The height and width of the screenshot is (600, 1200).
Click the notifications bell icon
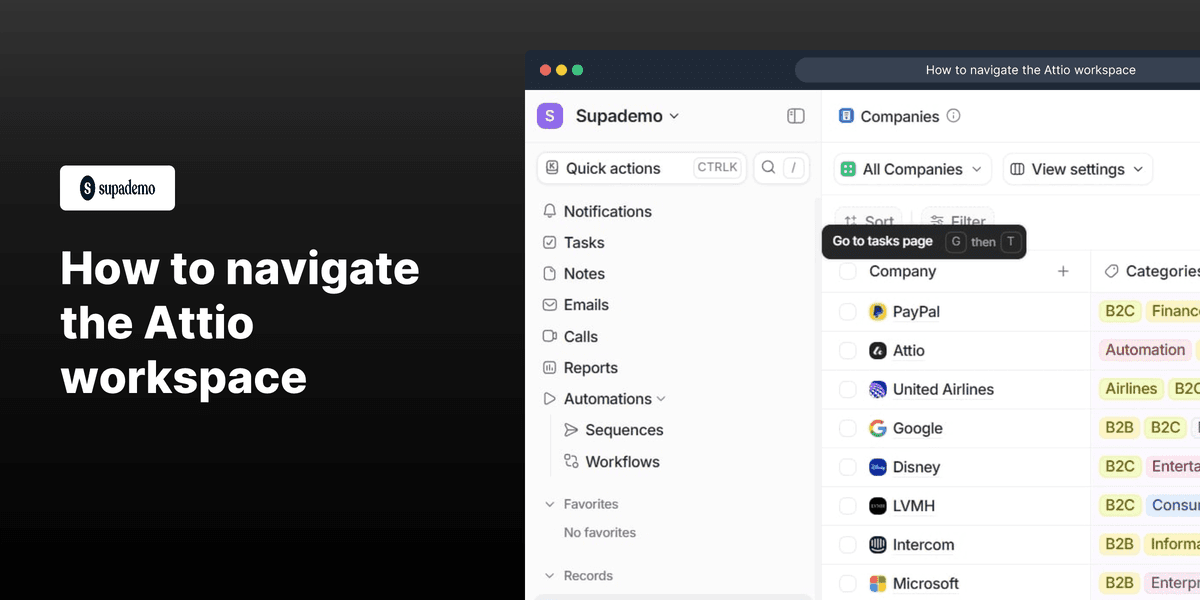[550, 211]
